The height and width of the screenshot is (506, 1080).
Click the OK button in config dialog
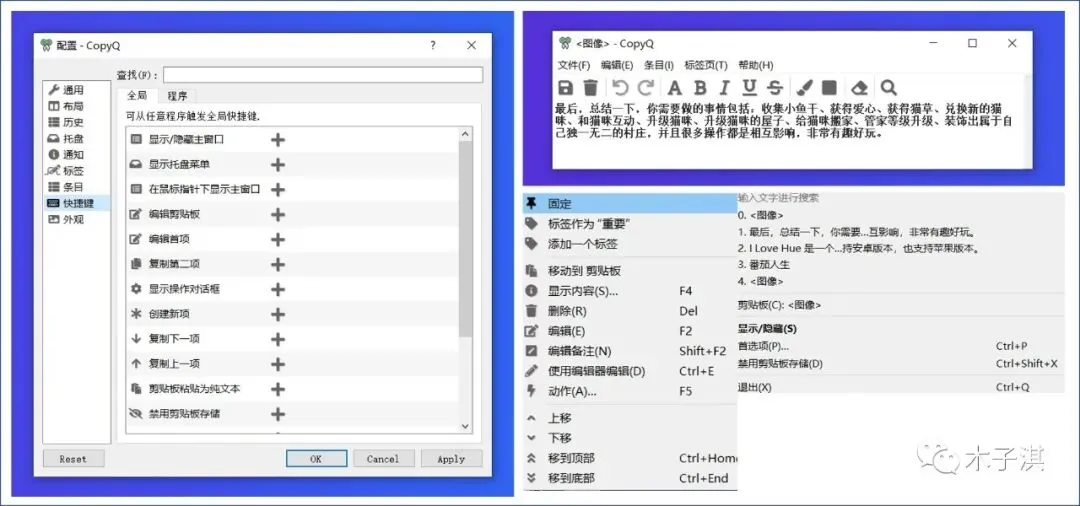pyautogui.click(x=316, y=458)
